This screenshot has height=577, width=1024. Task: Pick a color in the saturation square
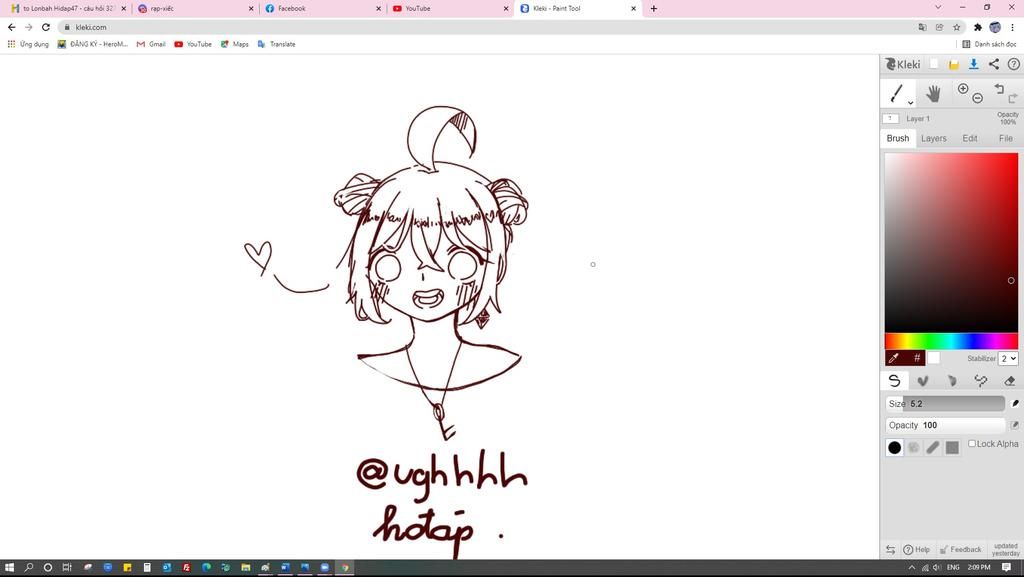point(951,242)
